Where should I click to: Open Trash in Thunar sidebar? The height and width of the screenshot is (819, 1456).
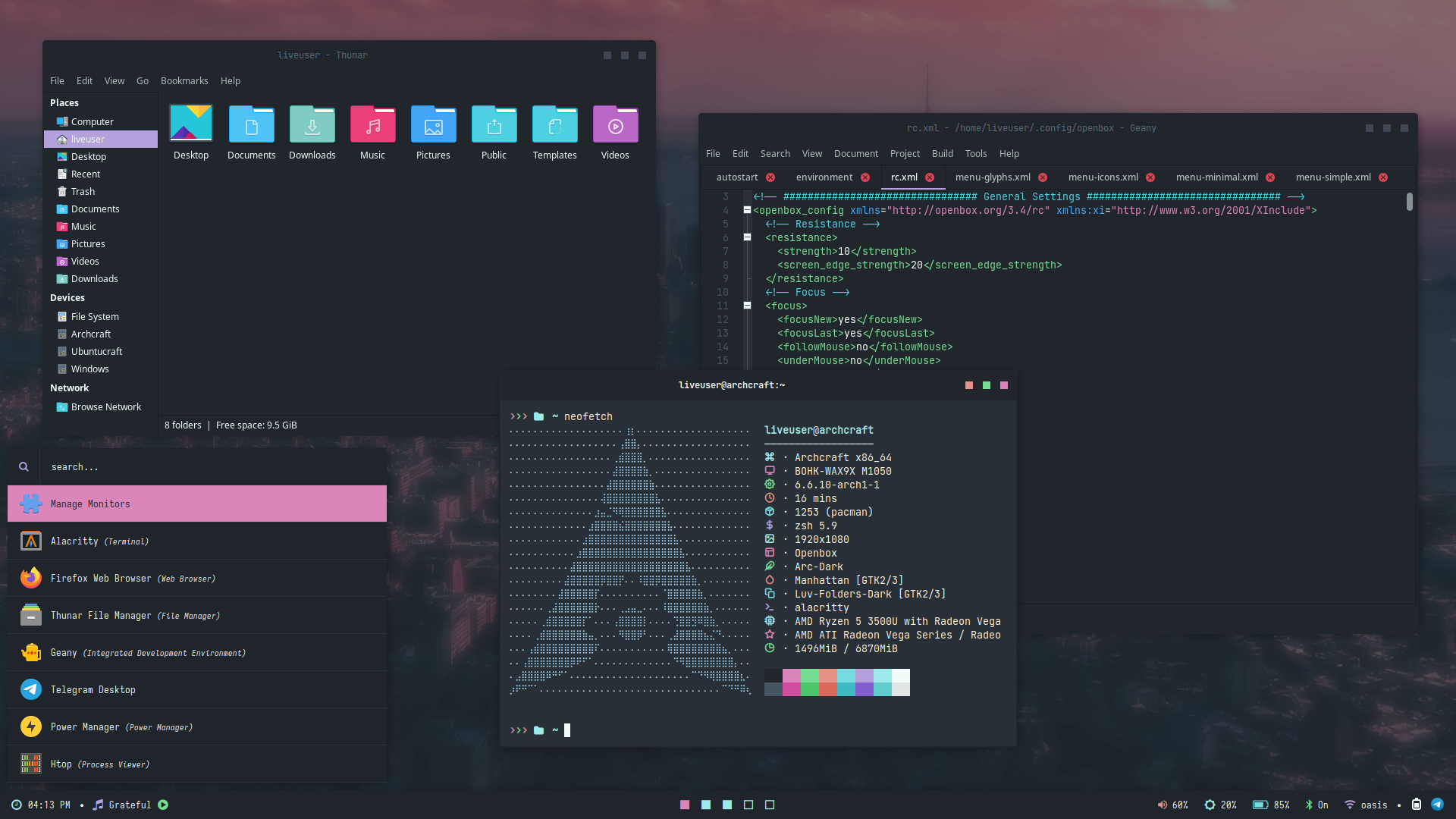pos(83,191)
